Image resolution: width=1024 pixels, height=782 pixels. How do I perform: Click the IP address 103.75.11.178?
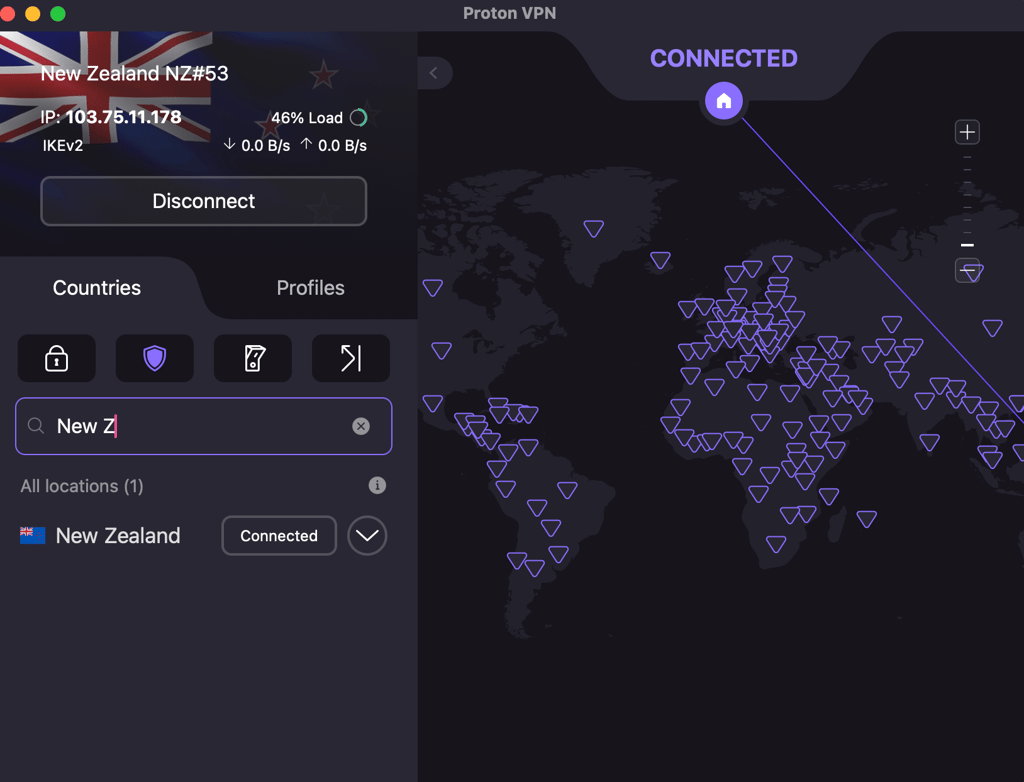[x=123, y=117]
